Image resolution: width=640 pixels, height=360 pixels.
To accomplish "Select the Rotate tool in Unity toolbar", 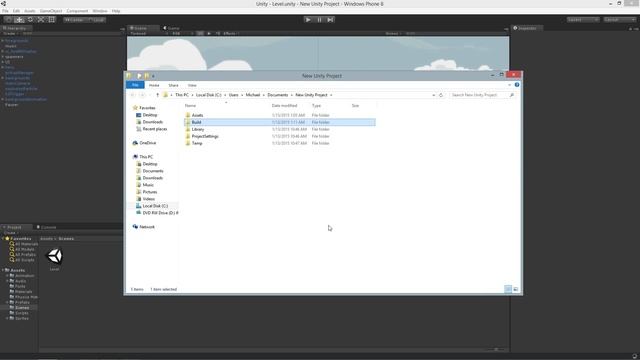I will coord(30,20).
